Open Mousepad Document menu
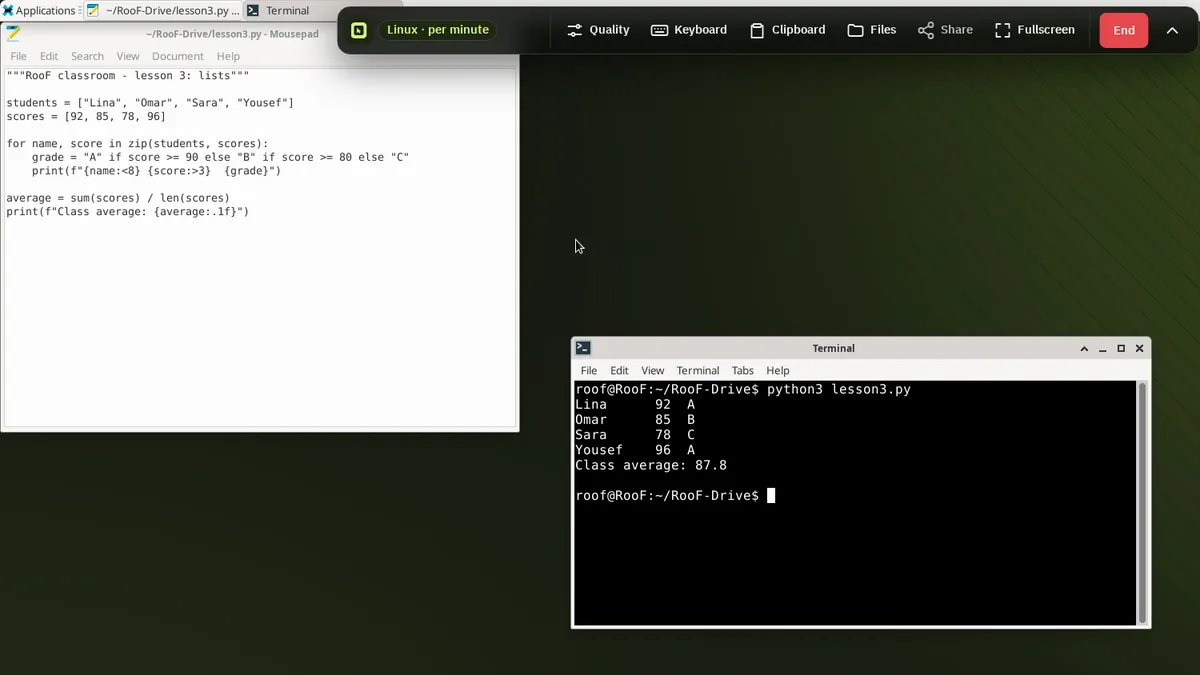Screen dimensions: 1200x675 click(177, 56)
